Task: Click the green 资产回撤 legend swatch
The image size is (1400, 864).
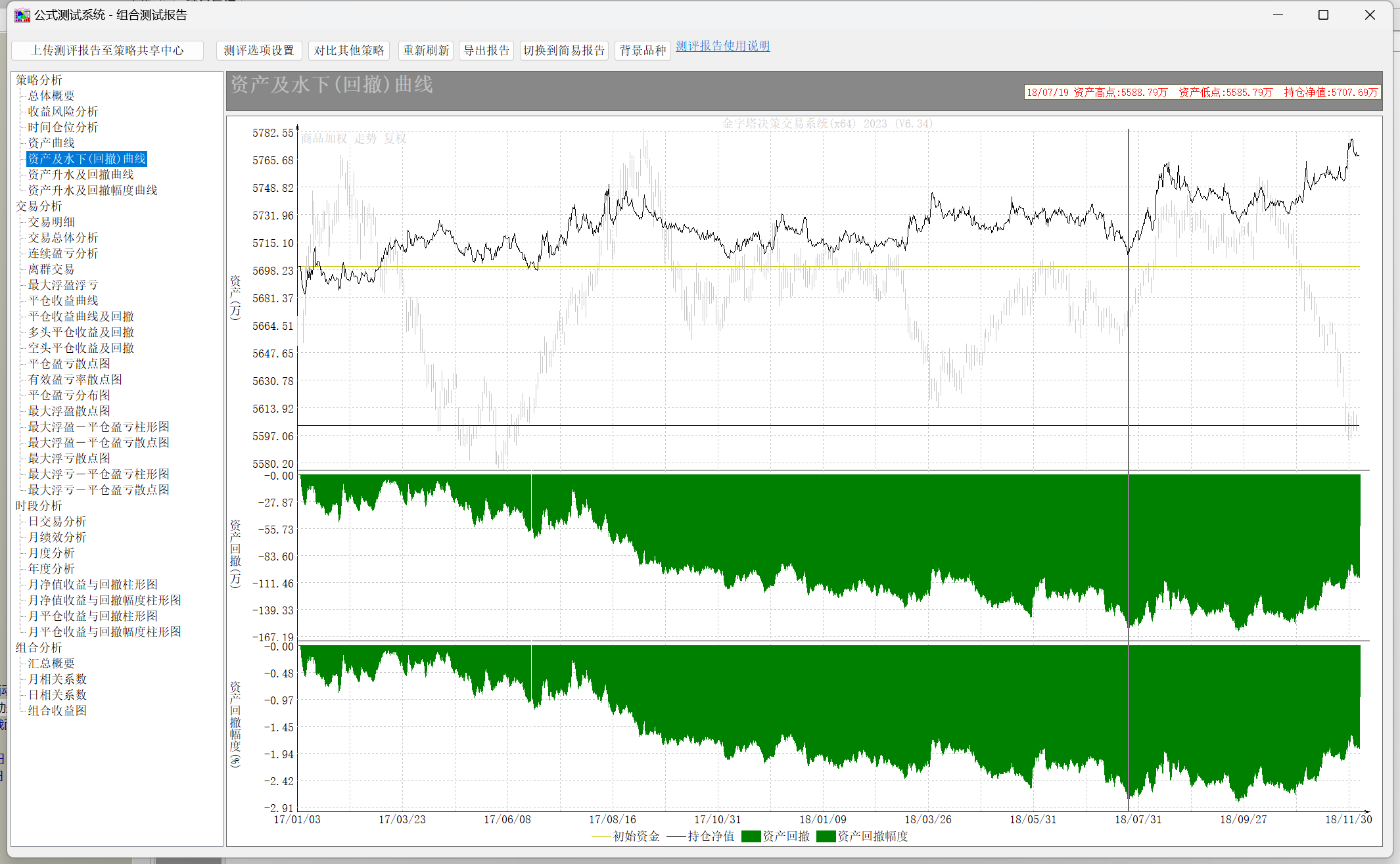Action: tap(751, 836)
